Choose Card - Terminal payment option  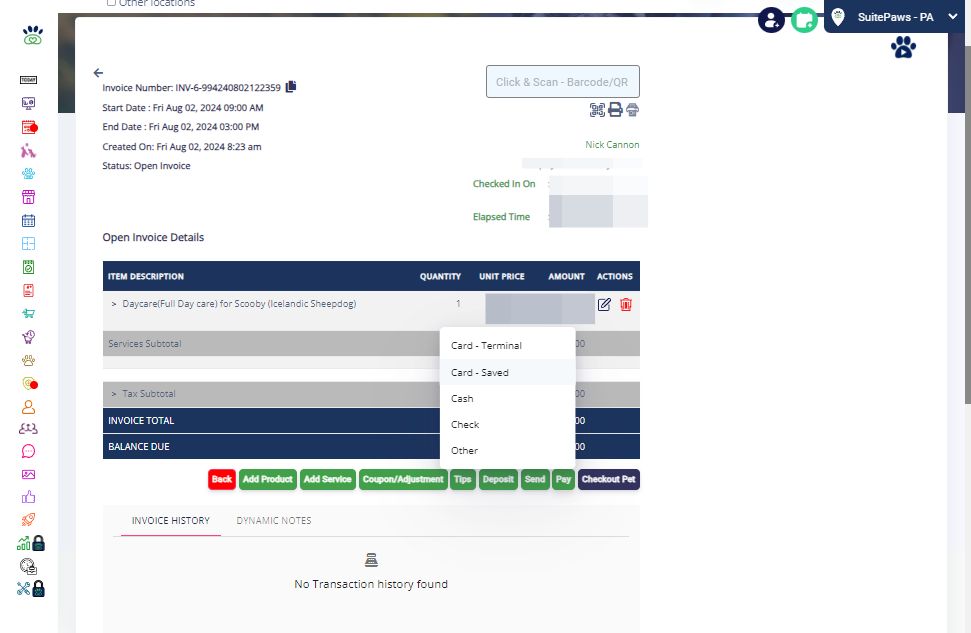(507, 346)
